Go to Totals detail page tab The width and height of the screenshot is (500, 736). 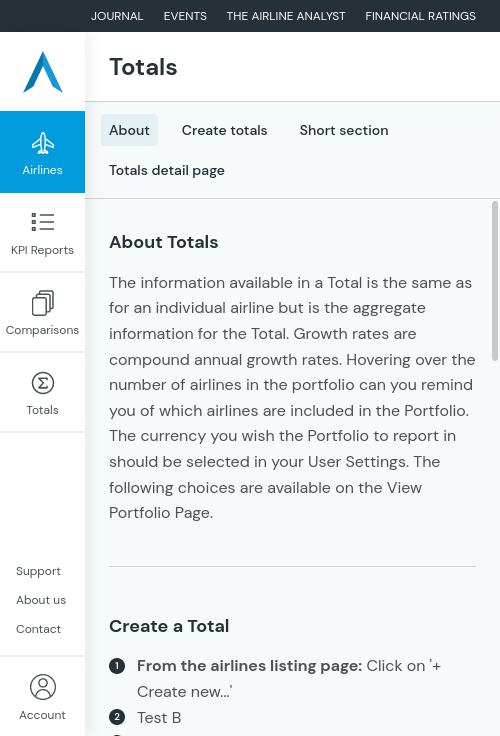(167, 170)
